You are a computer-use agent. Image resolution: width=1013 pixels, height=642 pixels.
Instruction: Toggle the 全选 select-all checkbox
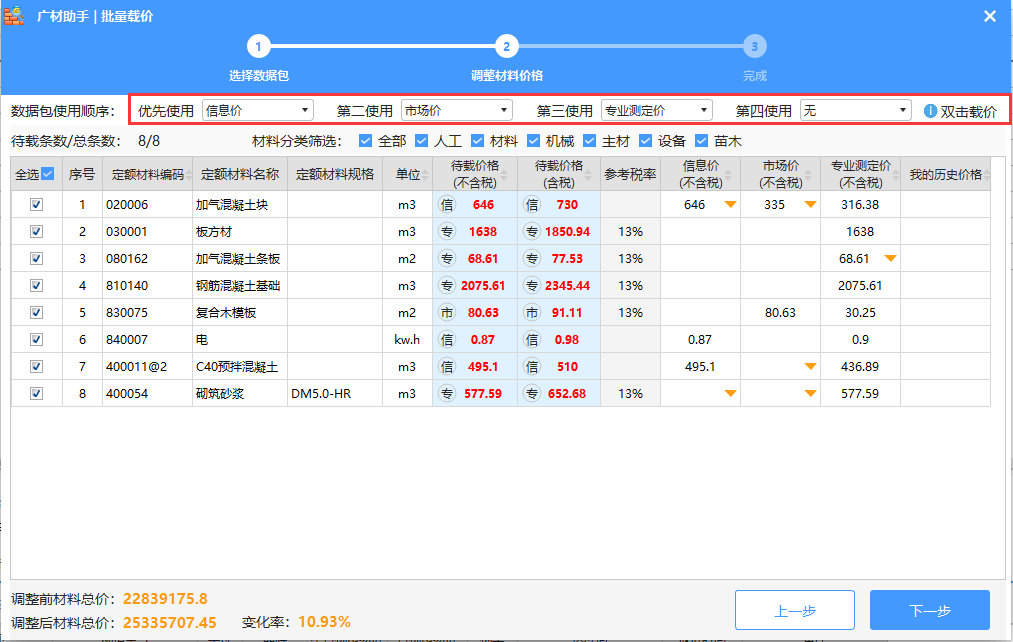(47, 174)
